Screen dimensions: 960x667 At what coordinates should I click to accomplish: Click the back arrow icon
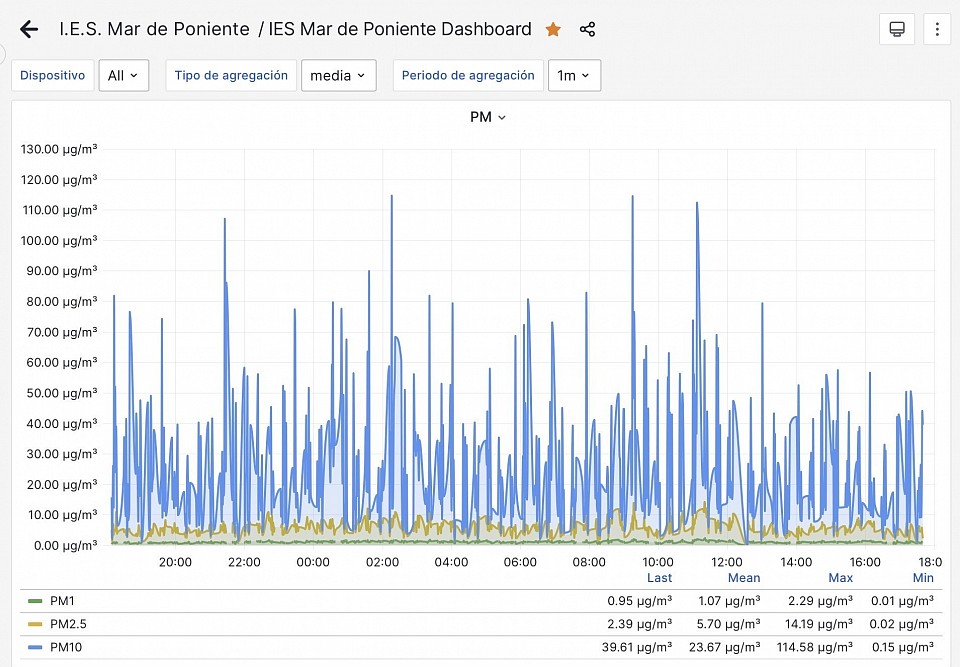[x=29, y=29]
